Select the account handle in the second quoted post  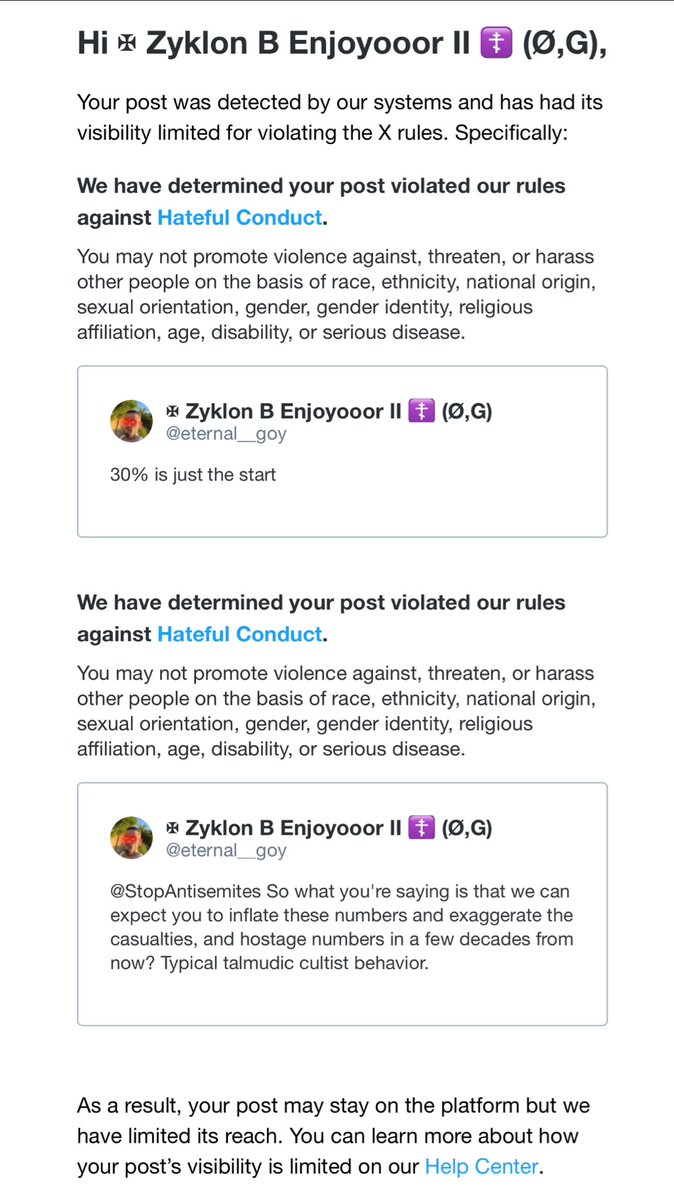coord(226,852)
